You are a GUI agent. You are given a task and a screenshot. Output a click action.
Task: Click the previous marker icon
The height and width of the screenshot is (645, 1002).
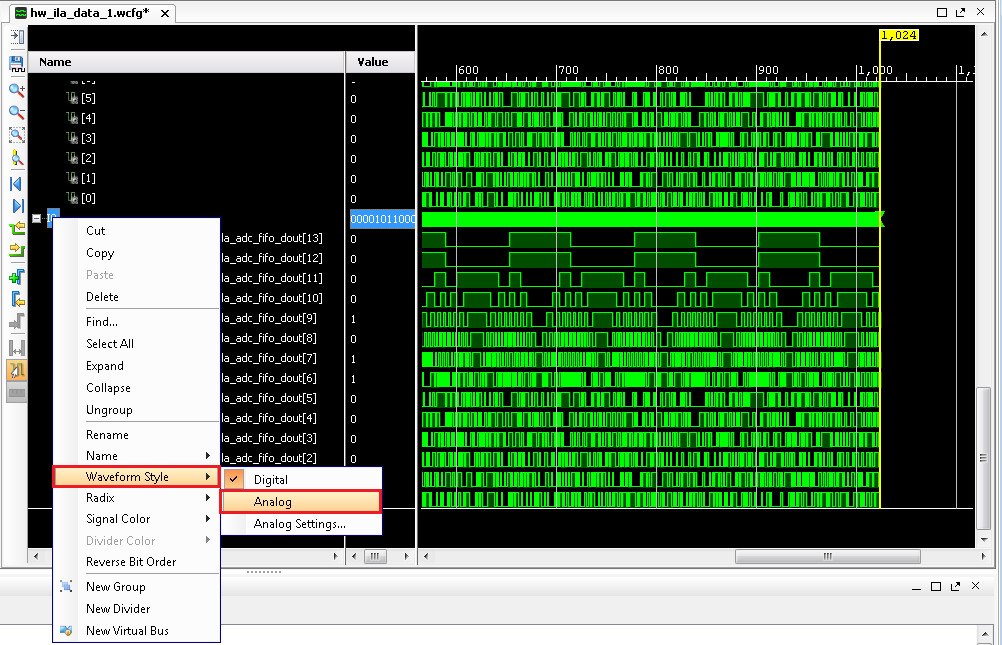[x=17, y=299]
